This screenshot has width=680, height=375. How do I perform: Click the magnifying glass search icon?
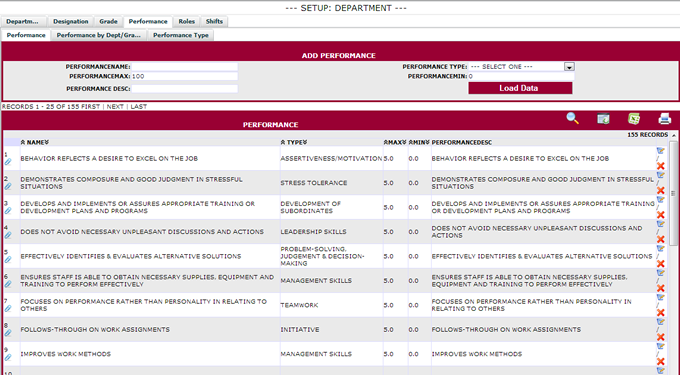coord(572,118)
